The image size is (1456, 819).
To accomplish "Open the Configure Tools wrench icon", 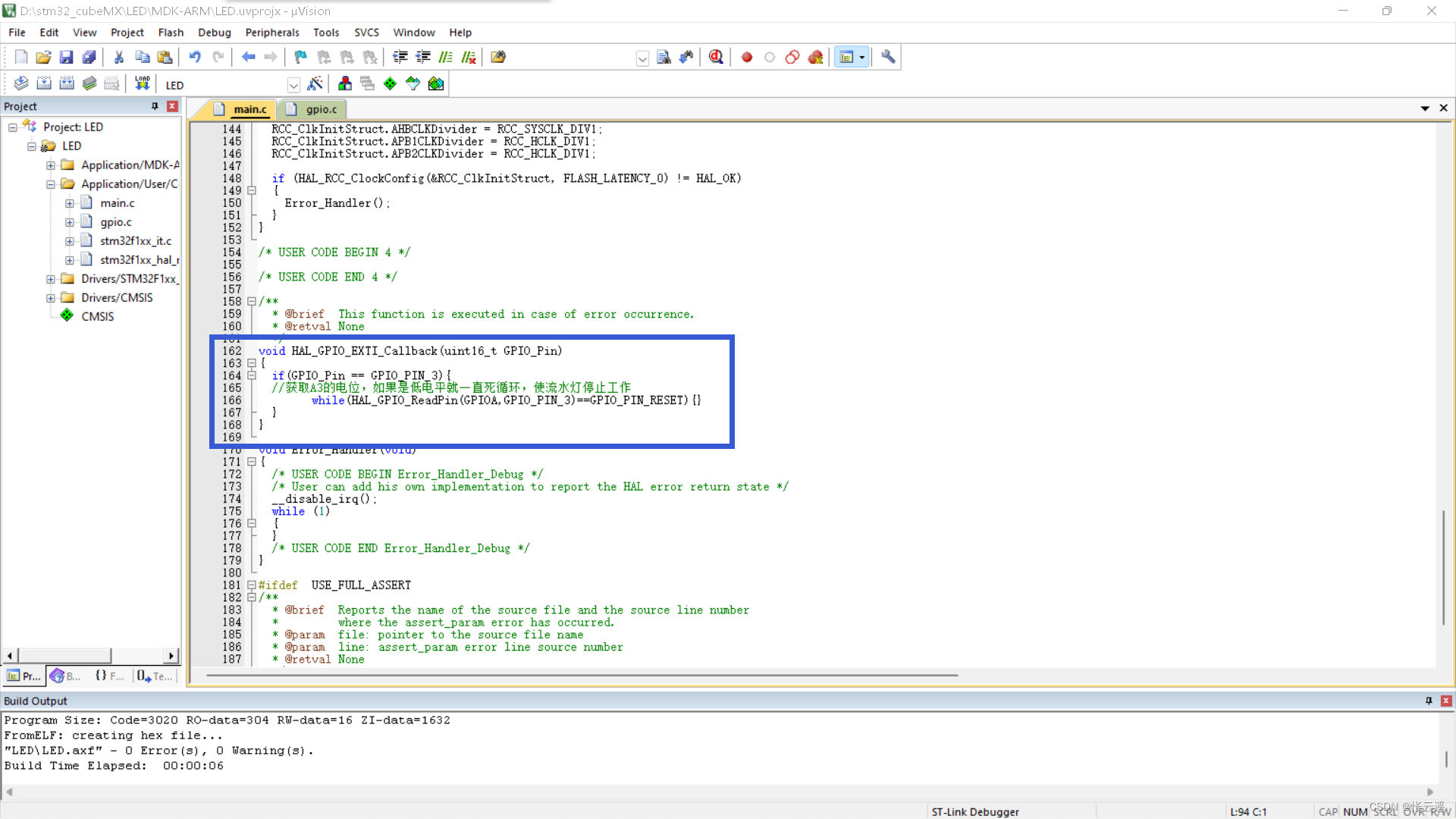I will 887,57.
